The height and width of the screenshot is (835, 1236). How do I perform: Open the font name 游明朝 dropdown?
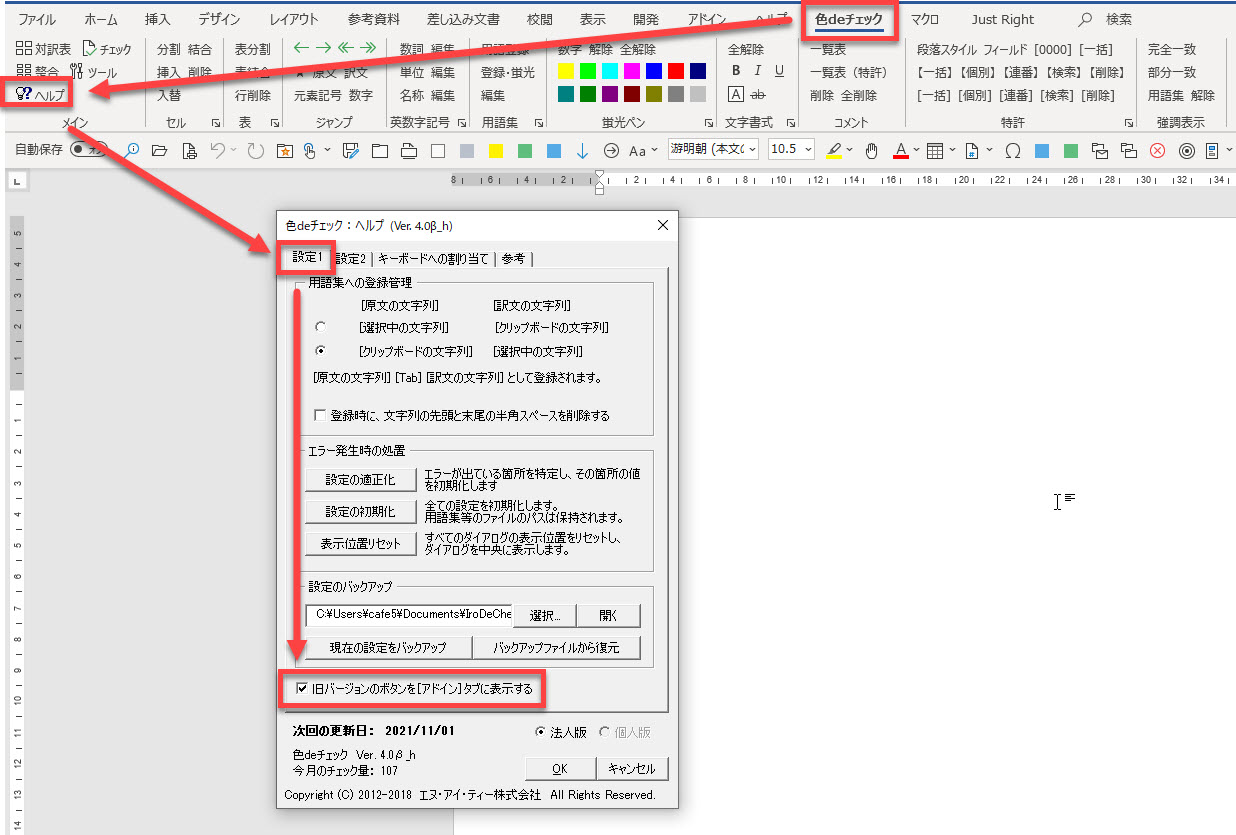pos(712,150)
